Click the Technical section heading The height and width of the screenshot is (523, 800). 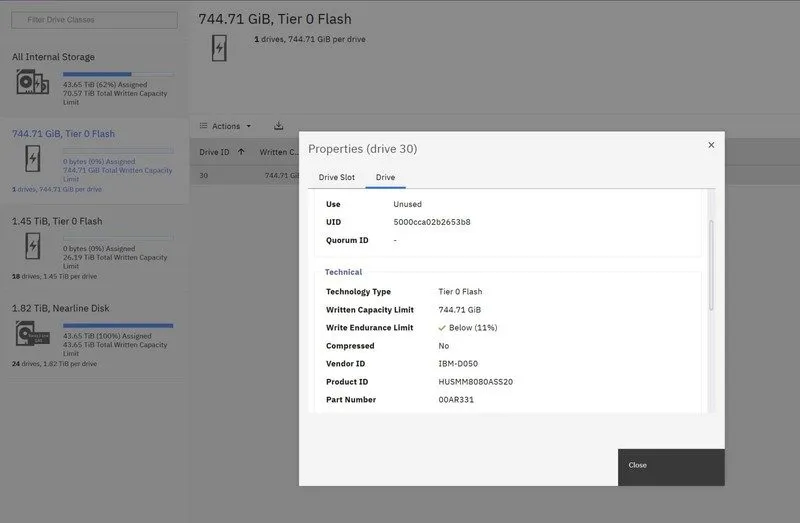[x=343, y=272]
